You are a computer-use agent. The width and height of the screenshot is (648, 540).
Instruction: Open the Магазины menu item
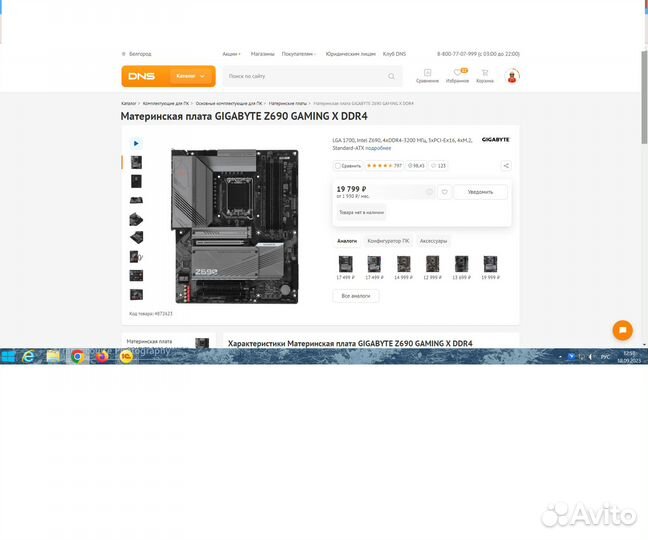point(262,54)
